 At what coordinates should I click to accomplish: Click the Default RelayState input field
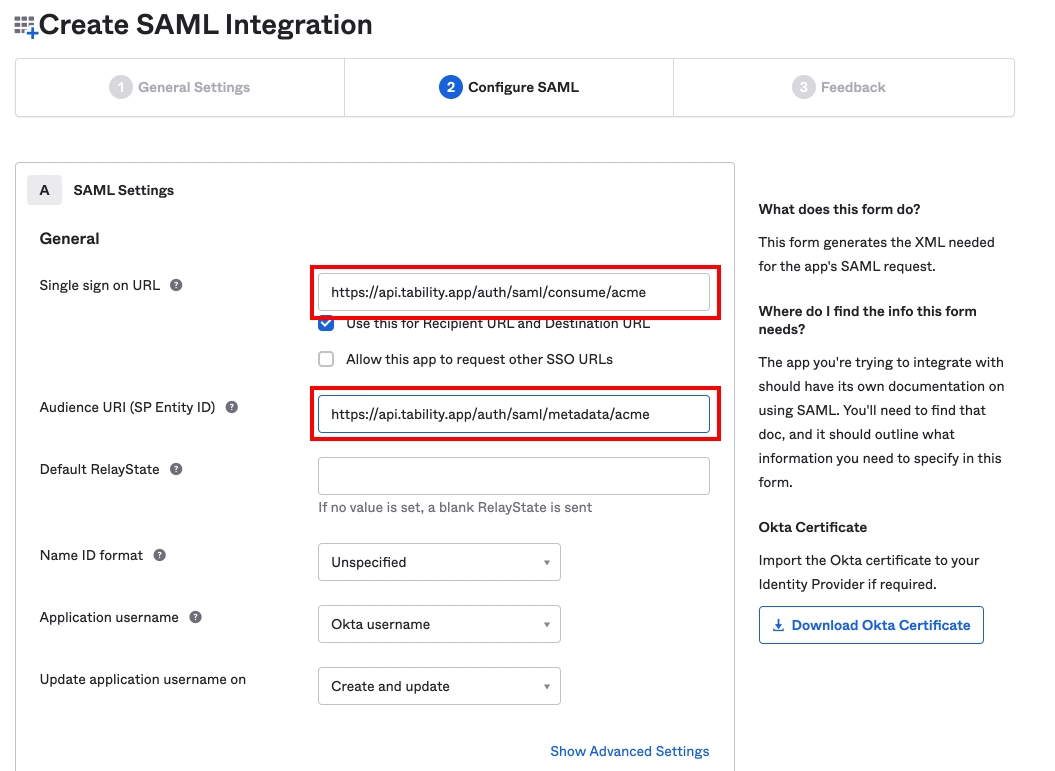click(x=513, y=476)
